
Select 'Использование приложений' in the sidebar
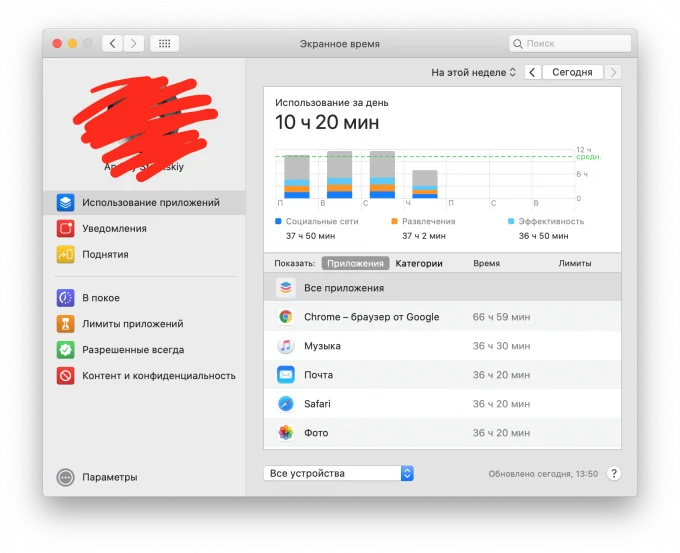coord(144,203)
